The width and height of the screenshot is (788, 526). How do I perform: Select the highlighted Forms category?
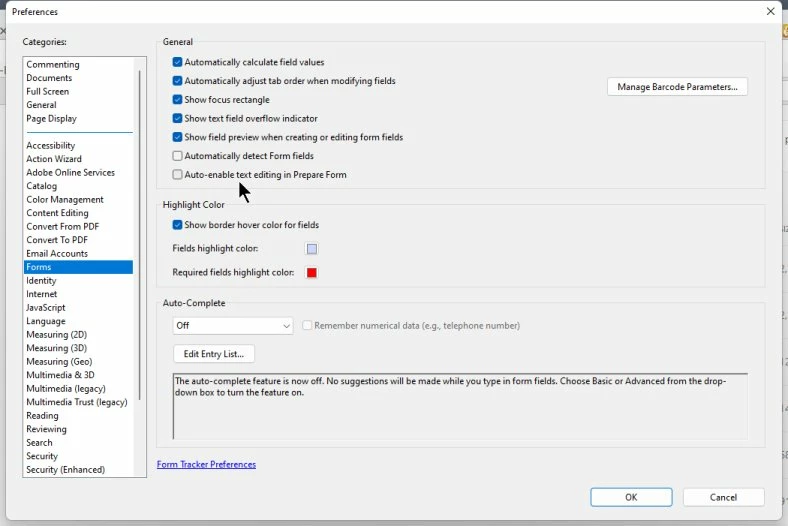[78, 267]
